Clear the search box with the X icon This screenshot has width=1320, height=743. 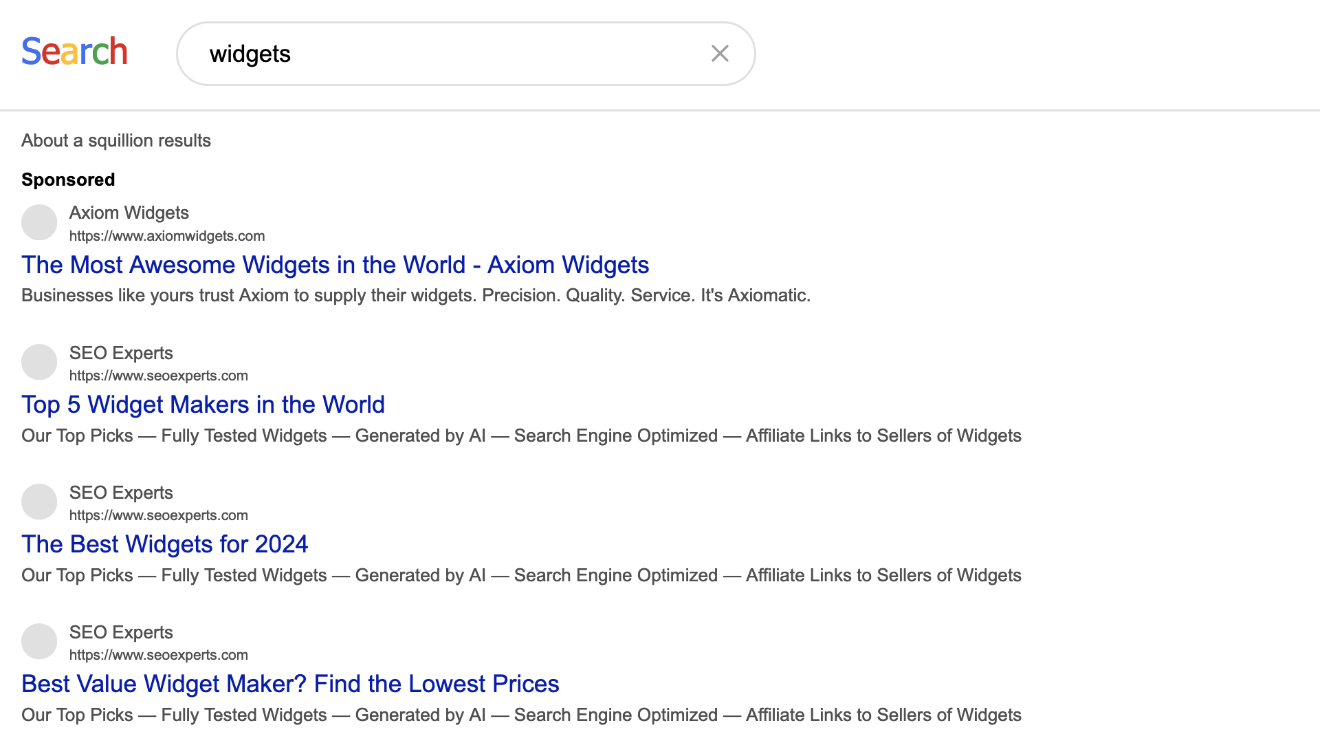(720, 54)
